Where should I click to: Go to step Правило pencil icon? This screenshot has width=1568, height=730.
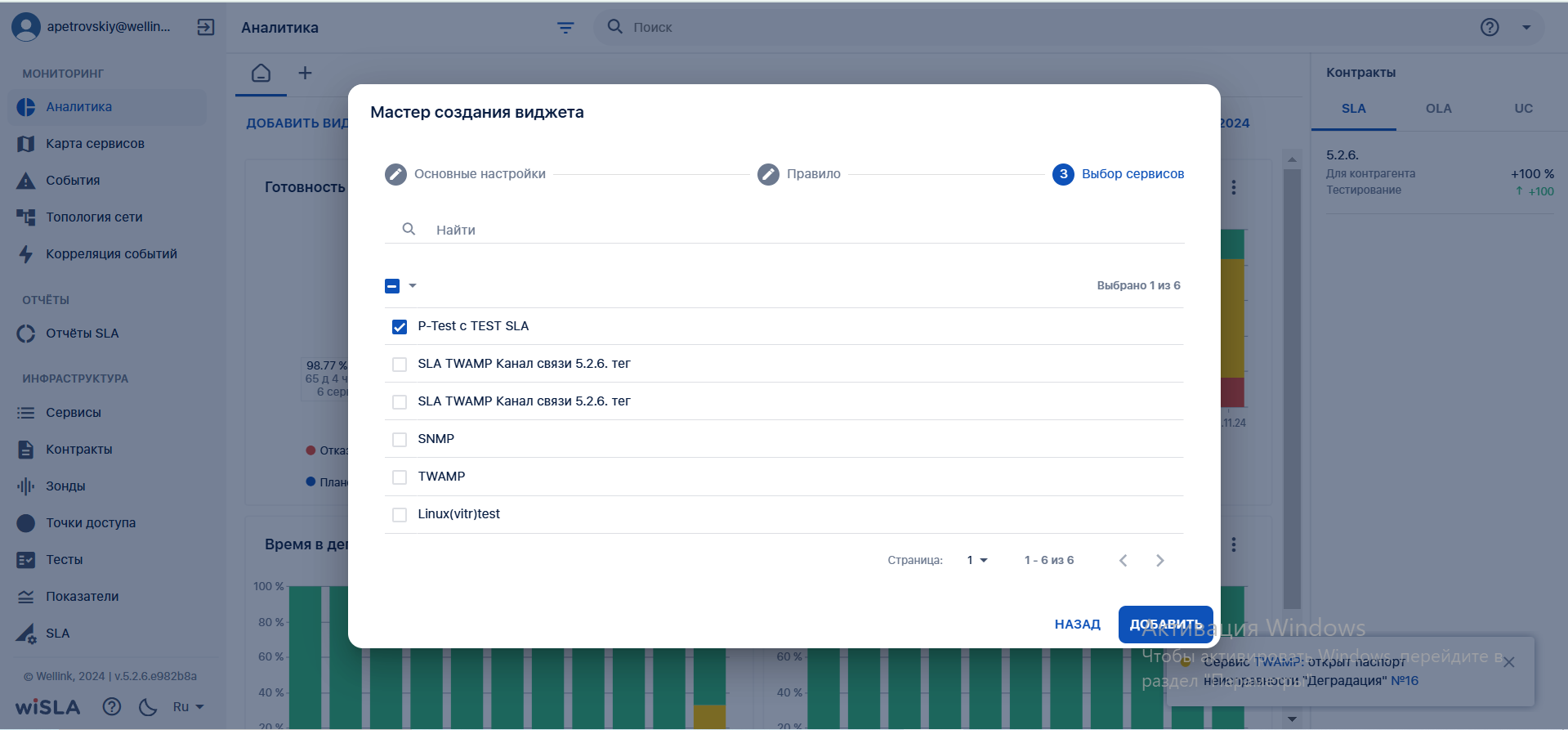pyautogui.click(x=768, y=174)
